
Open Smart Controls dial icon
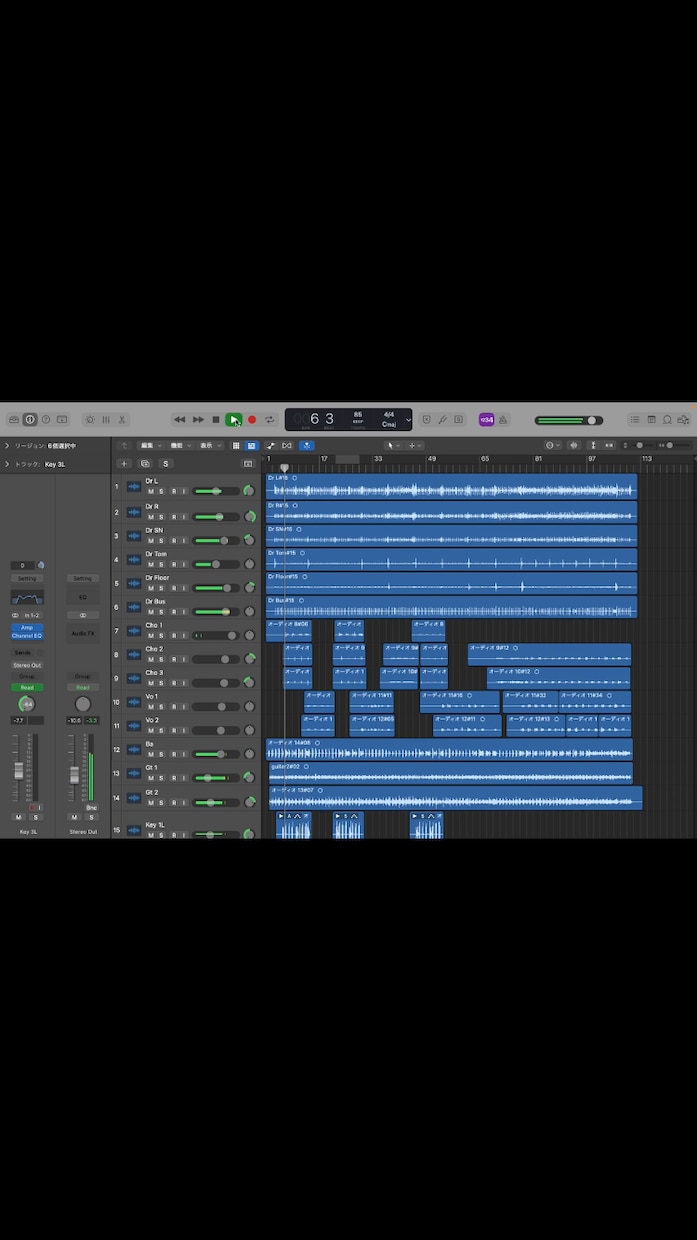pos(90,420)
